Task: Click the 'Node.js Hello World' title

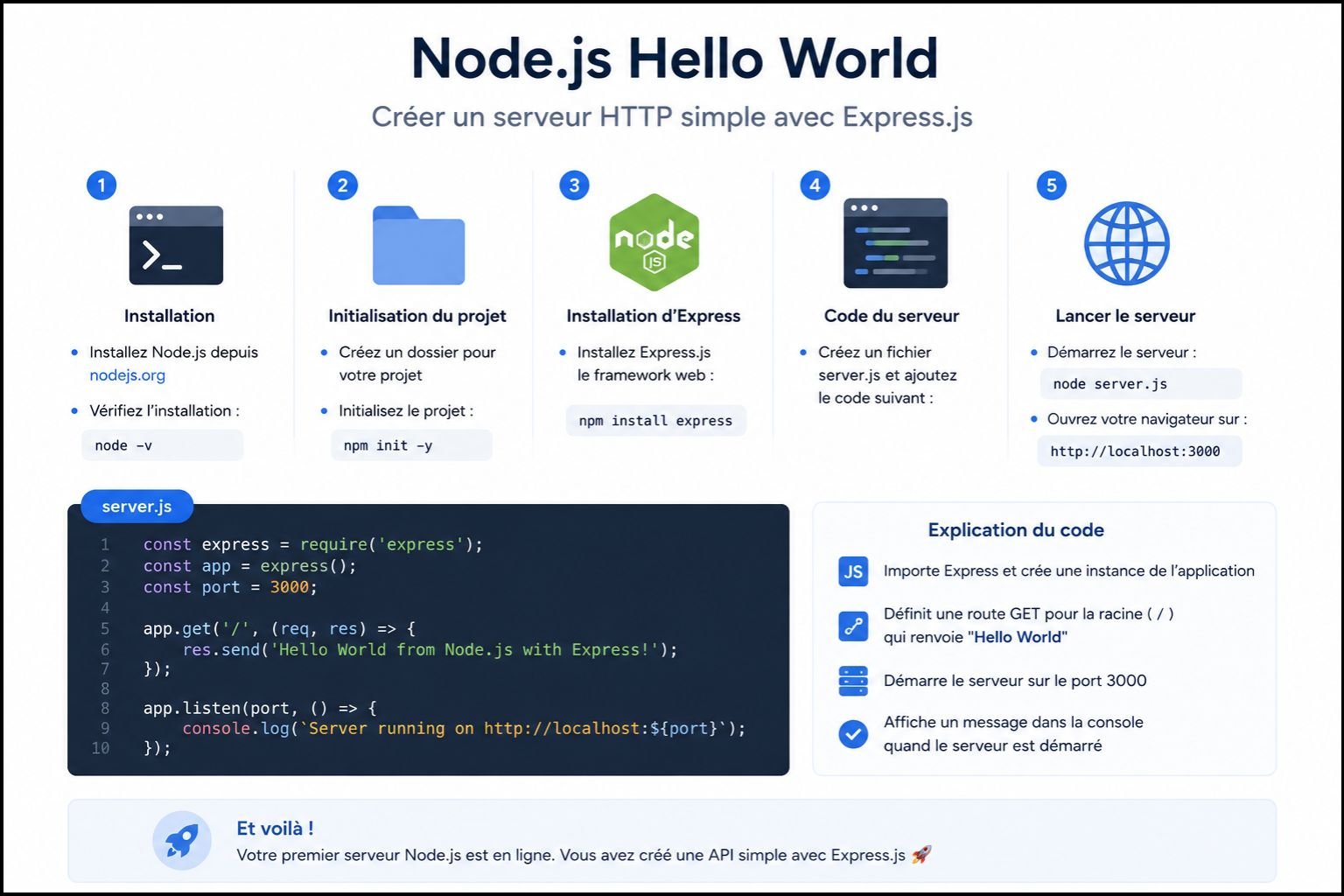Action: [x=674, y=59]
